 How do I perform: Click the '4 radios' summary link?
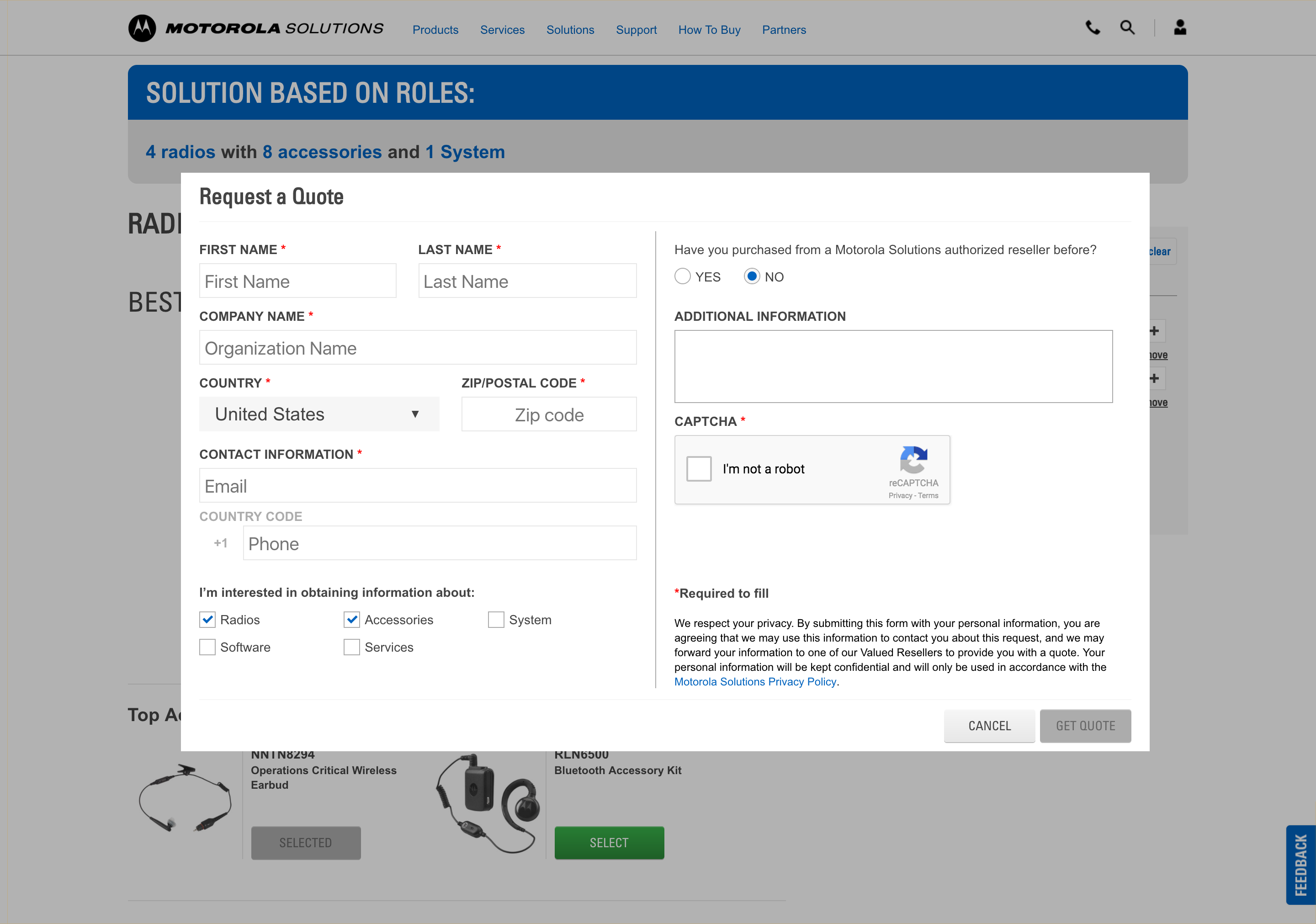pyautogui.click(x=180, y=152)
